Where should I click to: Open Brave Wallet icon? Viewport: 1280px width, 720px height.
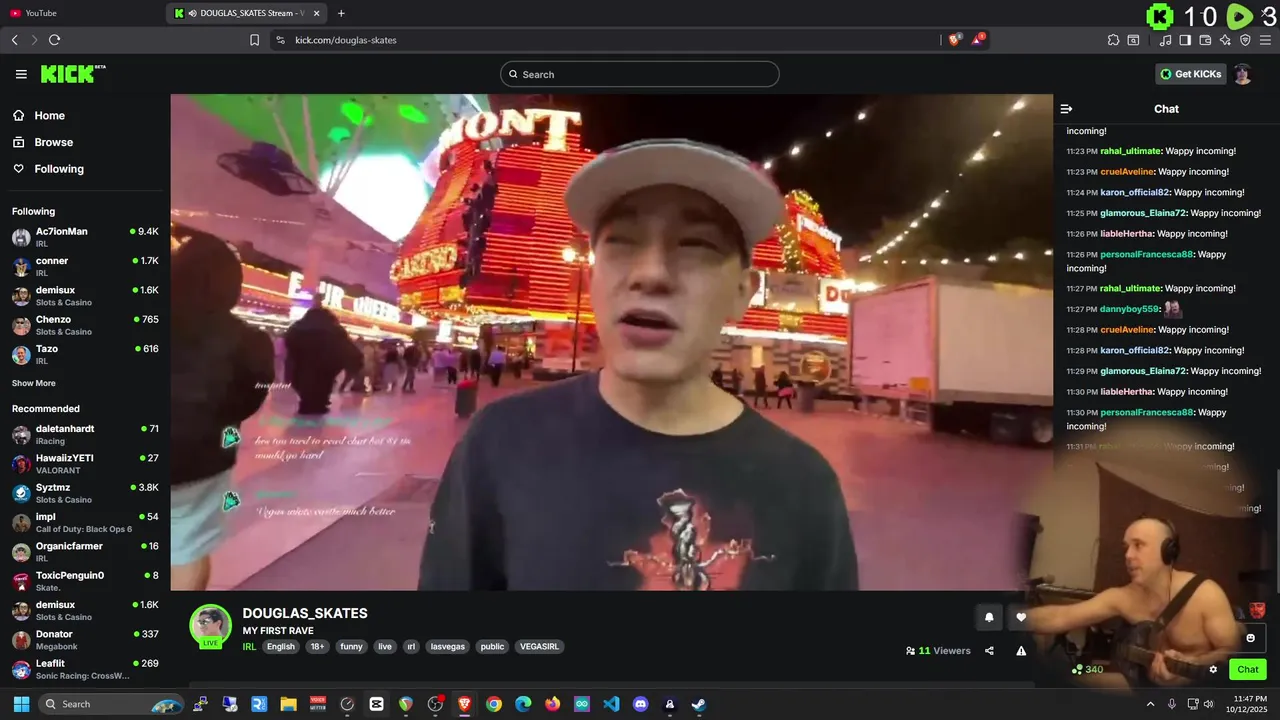1205,40
